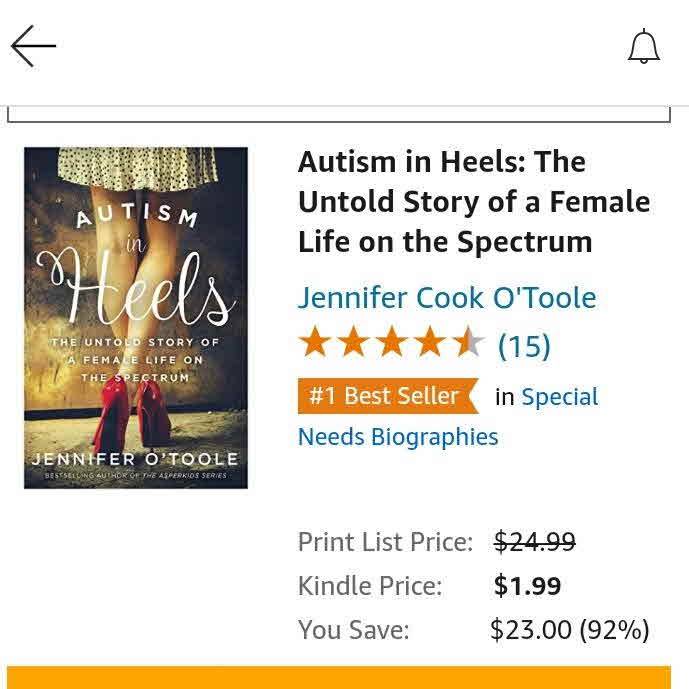Click the word 'in' after Best Seller badge
This screenshot has width=689, height=689.
click(504, 397)
